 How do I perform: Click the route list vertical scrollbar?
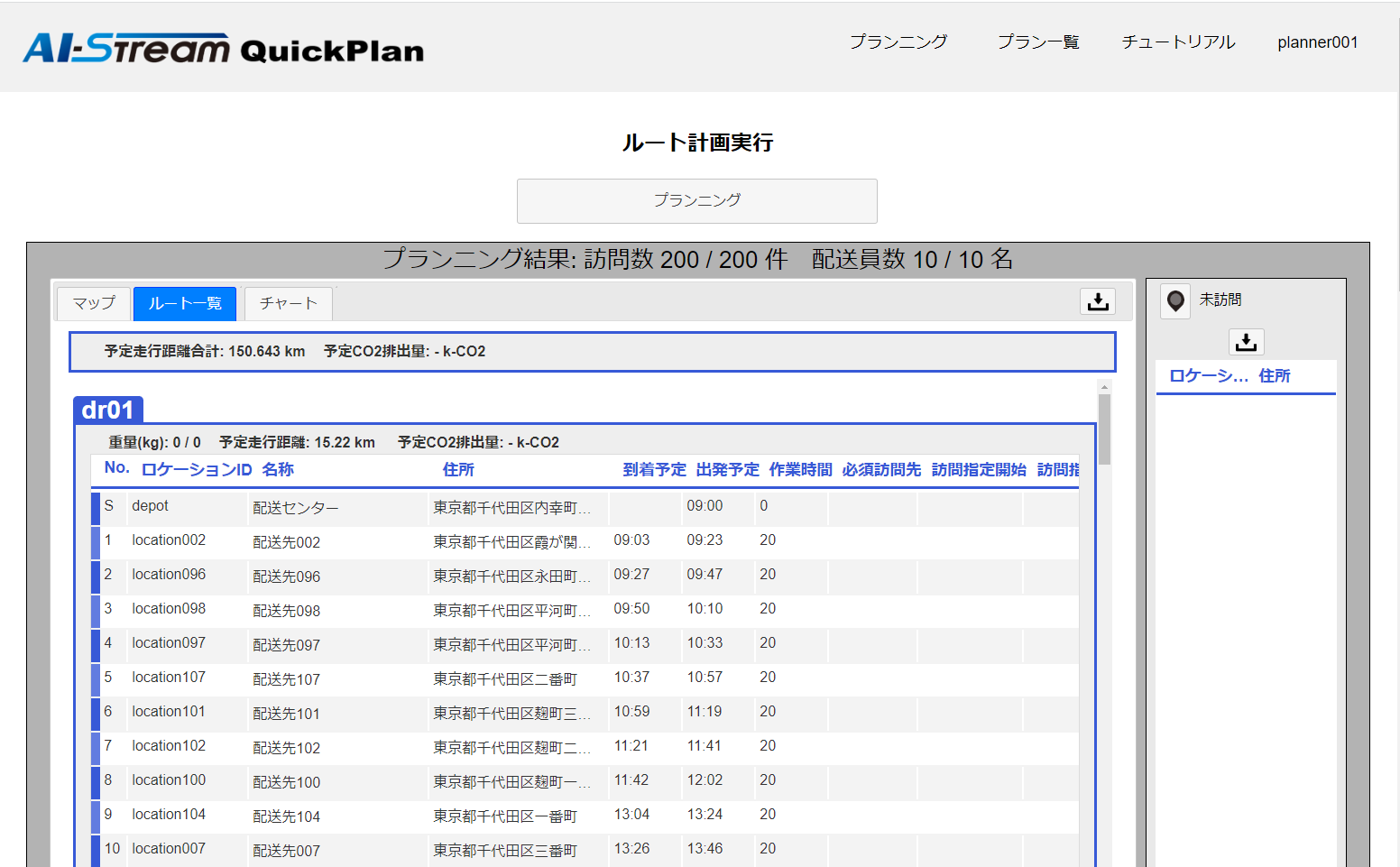pyautogui.click(x=1104, y=429)
